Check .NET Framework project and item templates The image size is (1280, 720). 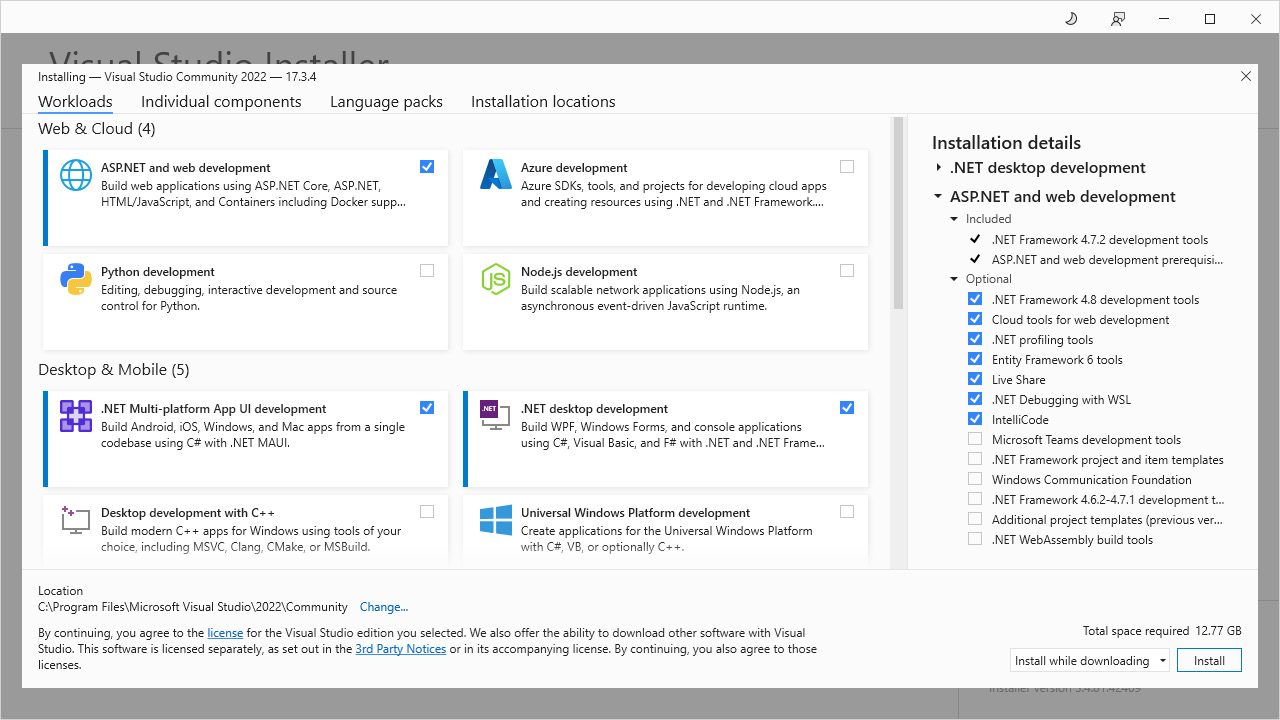pos(975,459)
